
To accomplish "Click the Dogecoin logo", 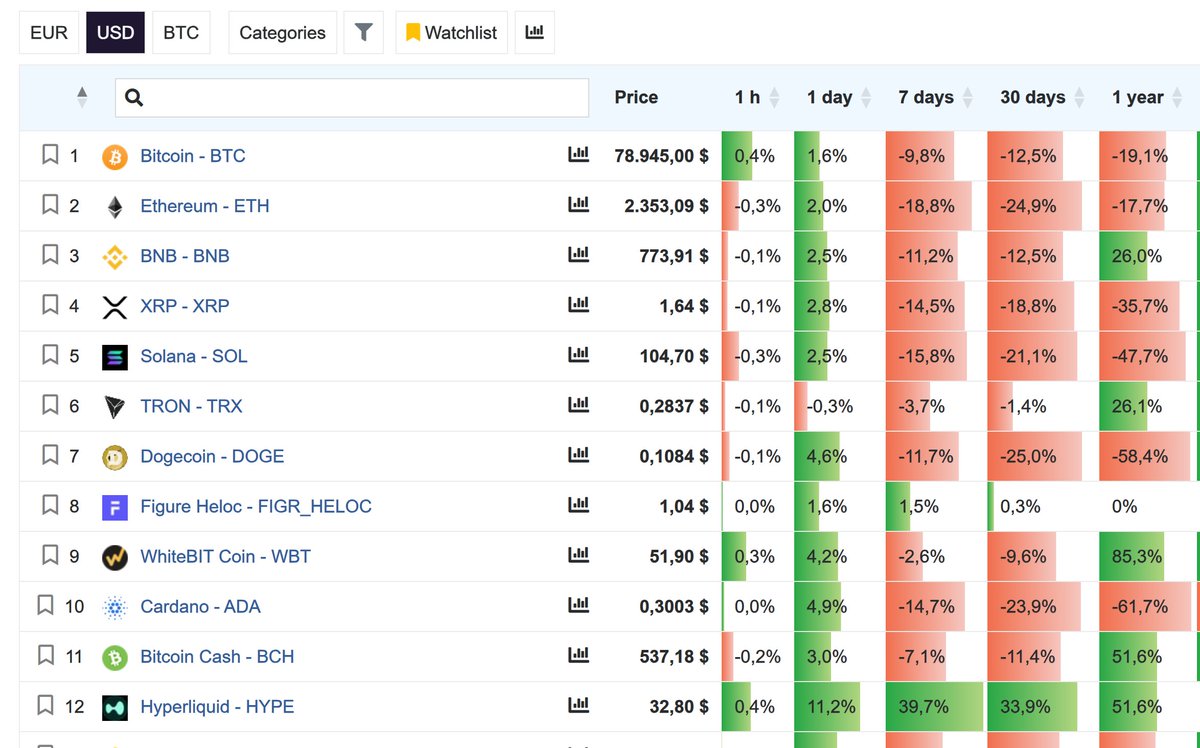I will [x=115, y=457].
